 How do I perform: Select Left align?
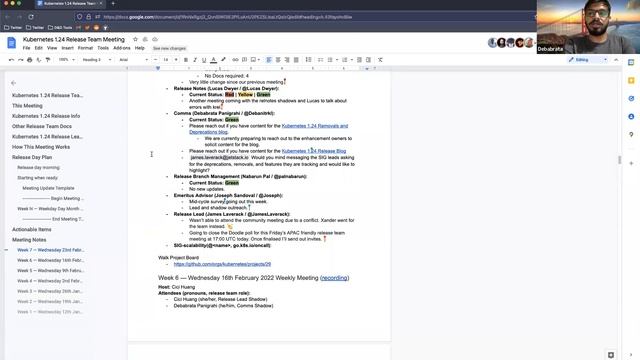pos(269,60)
